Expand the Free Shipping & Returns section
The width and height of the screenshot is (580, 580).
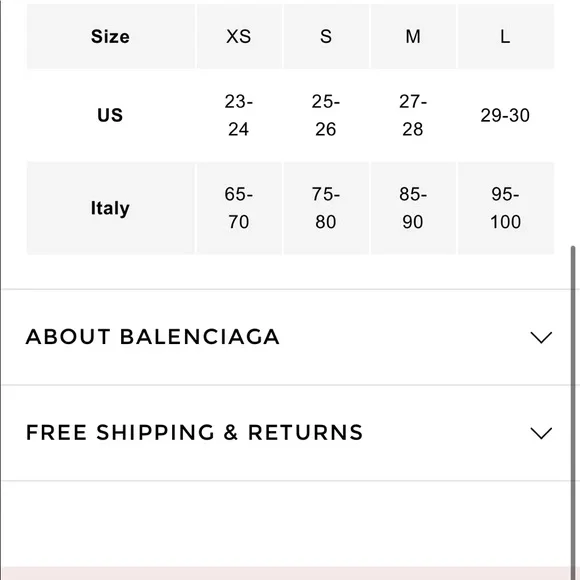[x=285, y=433]
